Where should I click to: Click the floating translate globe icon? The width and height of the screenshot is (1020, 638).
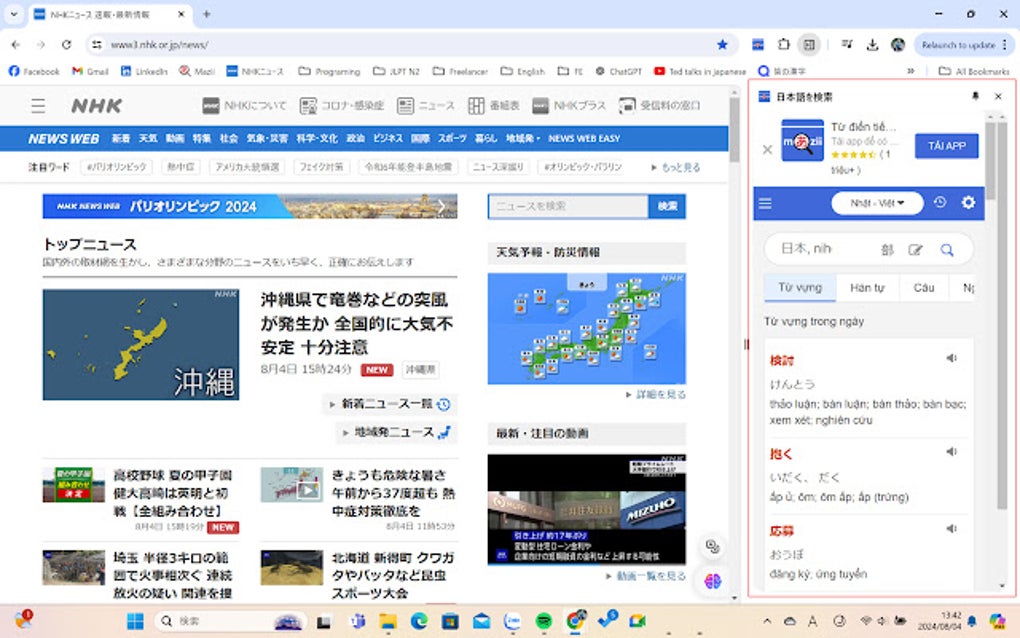[x=714, y=581]
